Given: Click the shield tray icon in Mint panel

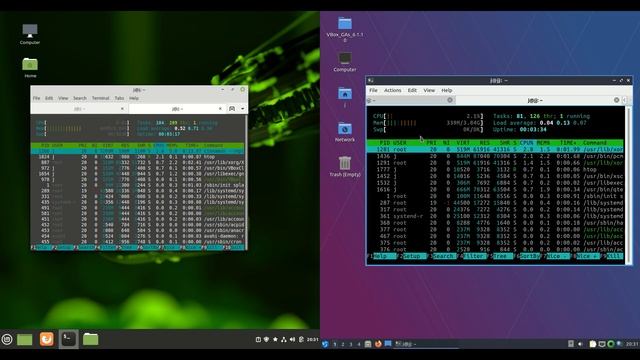Looking at the screenshot, I should [x=267, y=339].
